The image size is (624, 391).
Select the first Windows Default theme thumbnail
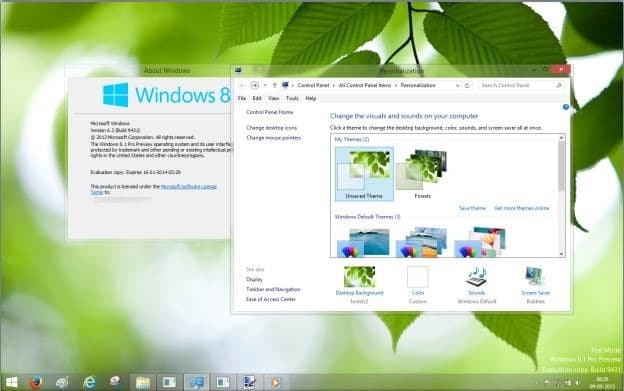click(363, 242)
